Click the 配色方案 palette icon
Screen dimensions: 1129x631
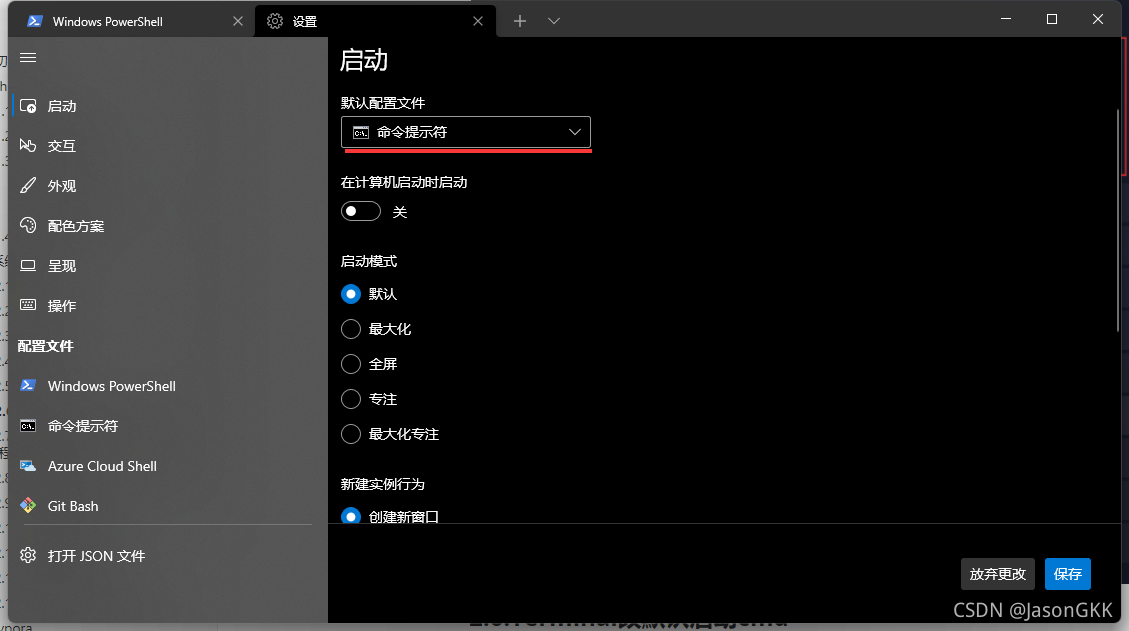pyautogui.click(x=28, y=225)
